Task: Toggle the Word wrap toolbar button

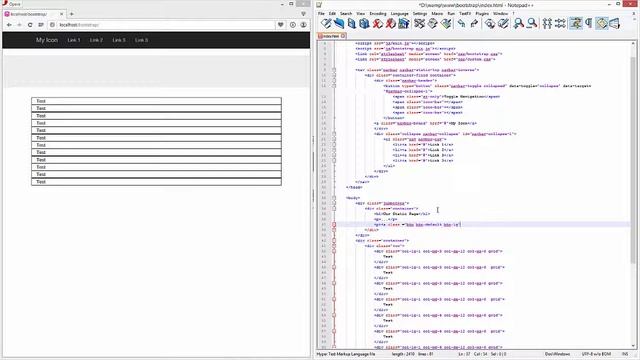Action: 576,24
